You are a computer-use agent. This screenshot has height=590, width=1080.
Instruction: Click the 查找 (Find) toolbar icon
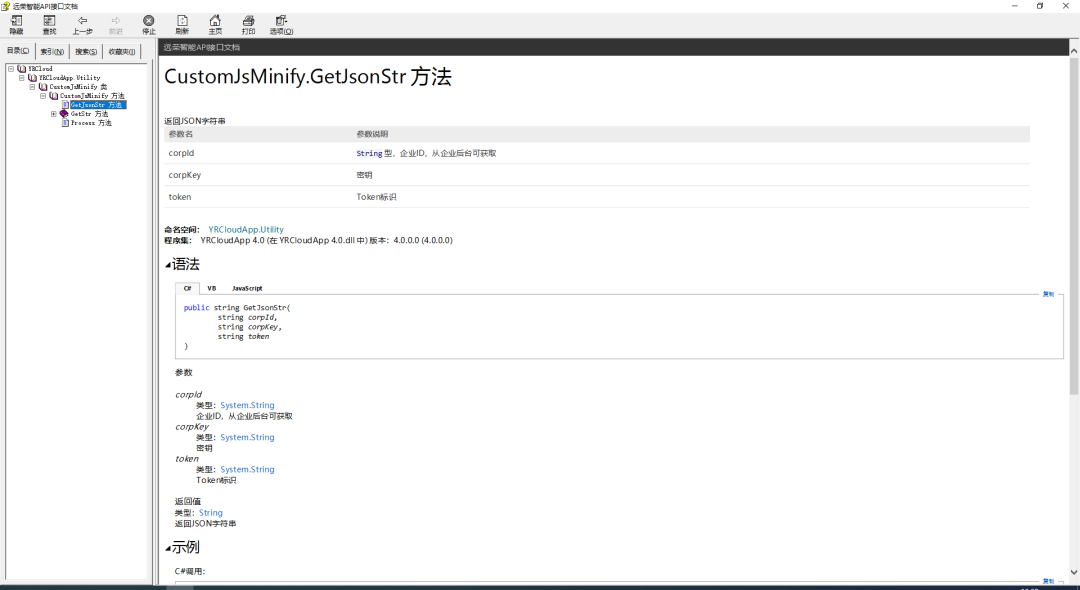pos(49,21)
